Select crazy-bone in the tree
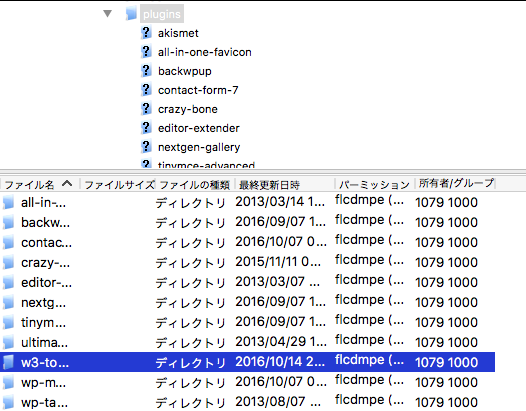Image resolution: width=526 pixels, height=411 pixels. (x=188, y=109)
